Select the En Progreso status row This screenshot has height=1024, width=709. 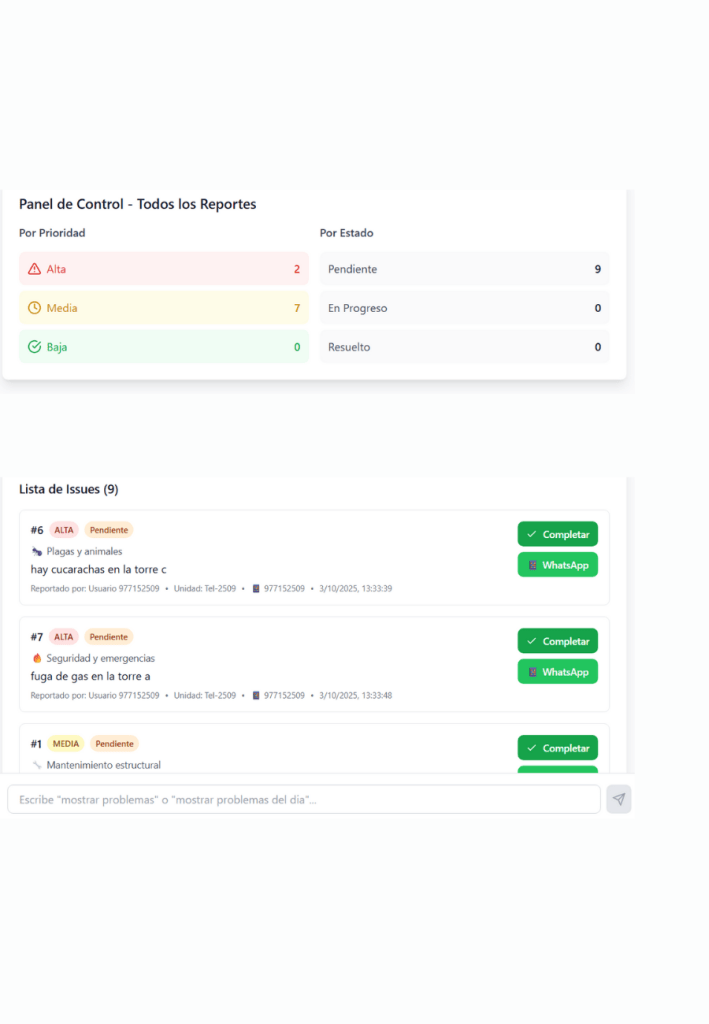[x=464, y=308]
